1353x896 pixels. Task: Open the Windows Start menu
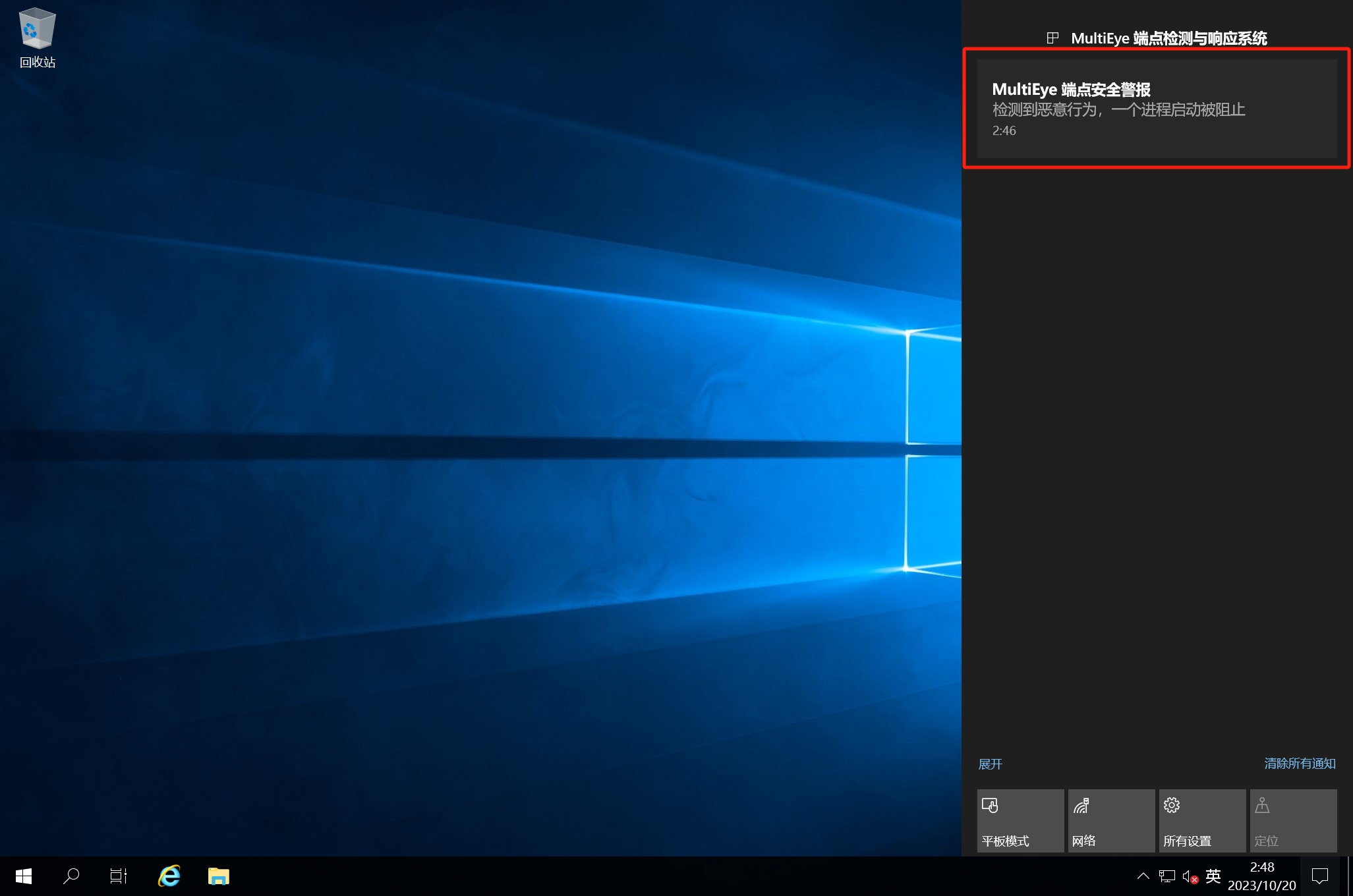(24, 876)
